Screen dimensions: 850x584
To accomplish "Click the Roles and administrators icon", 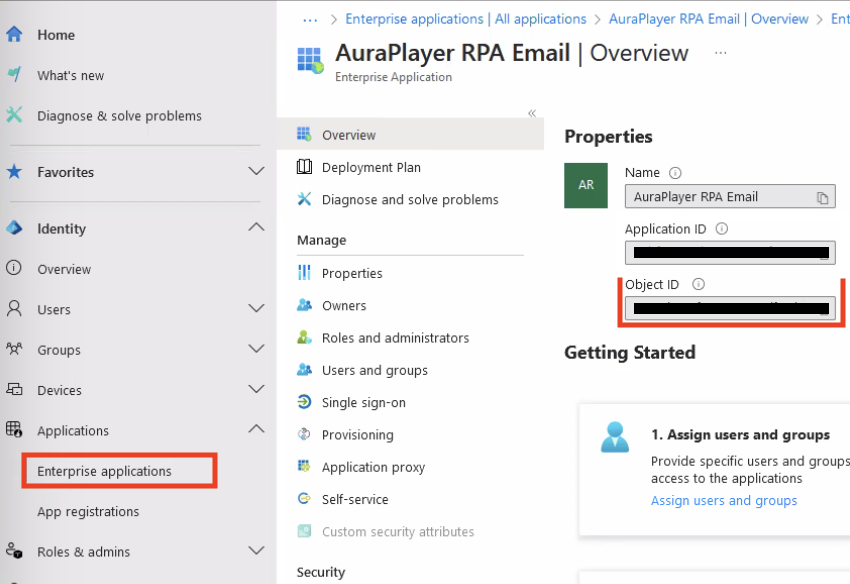I will pos(304,337).
